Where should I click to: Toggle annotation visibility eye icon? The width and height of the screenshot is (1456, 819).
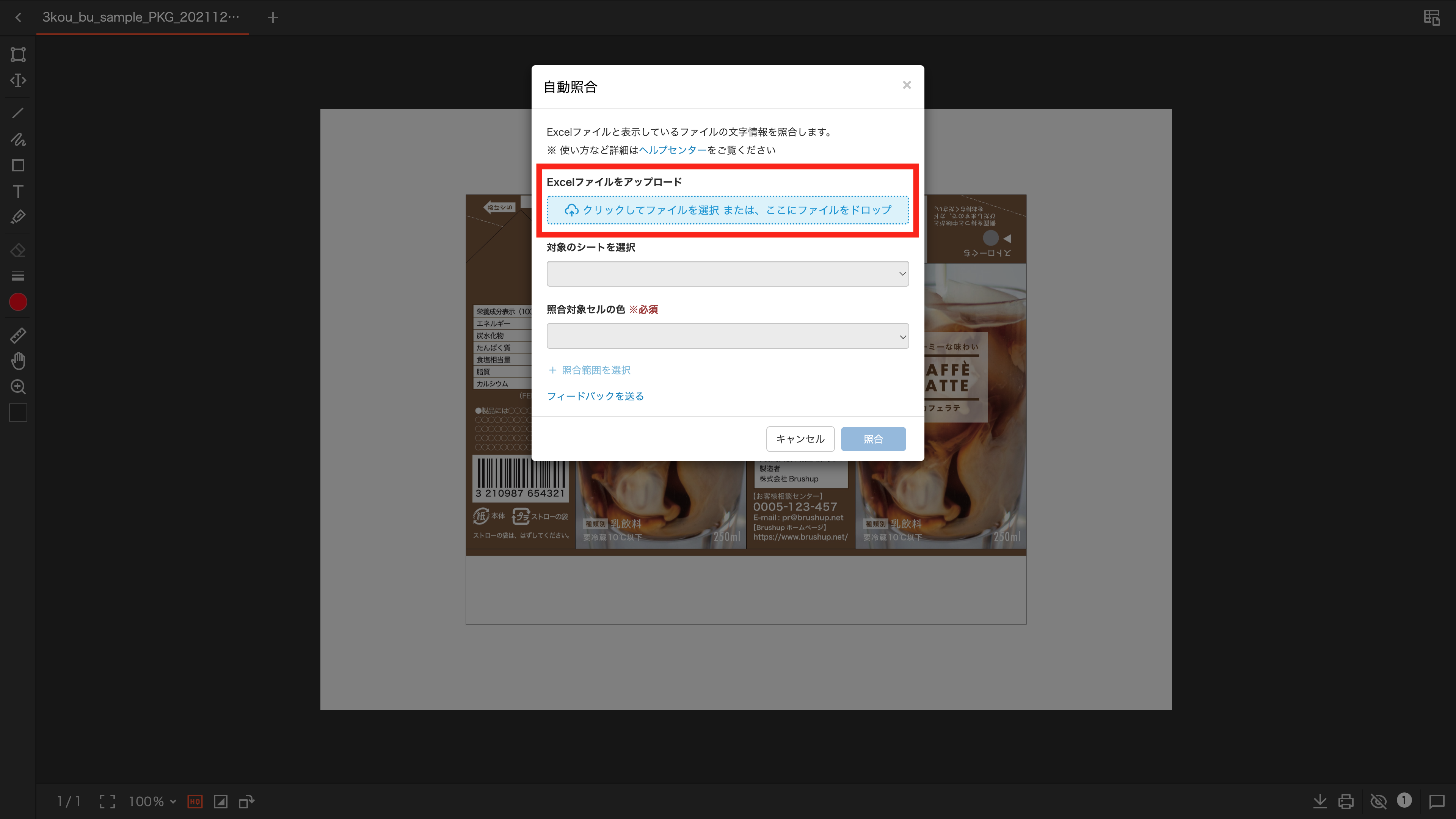click(x=1379, y=802)
